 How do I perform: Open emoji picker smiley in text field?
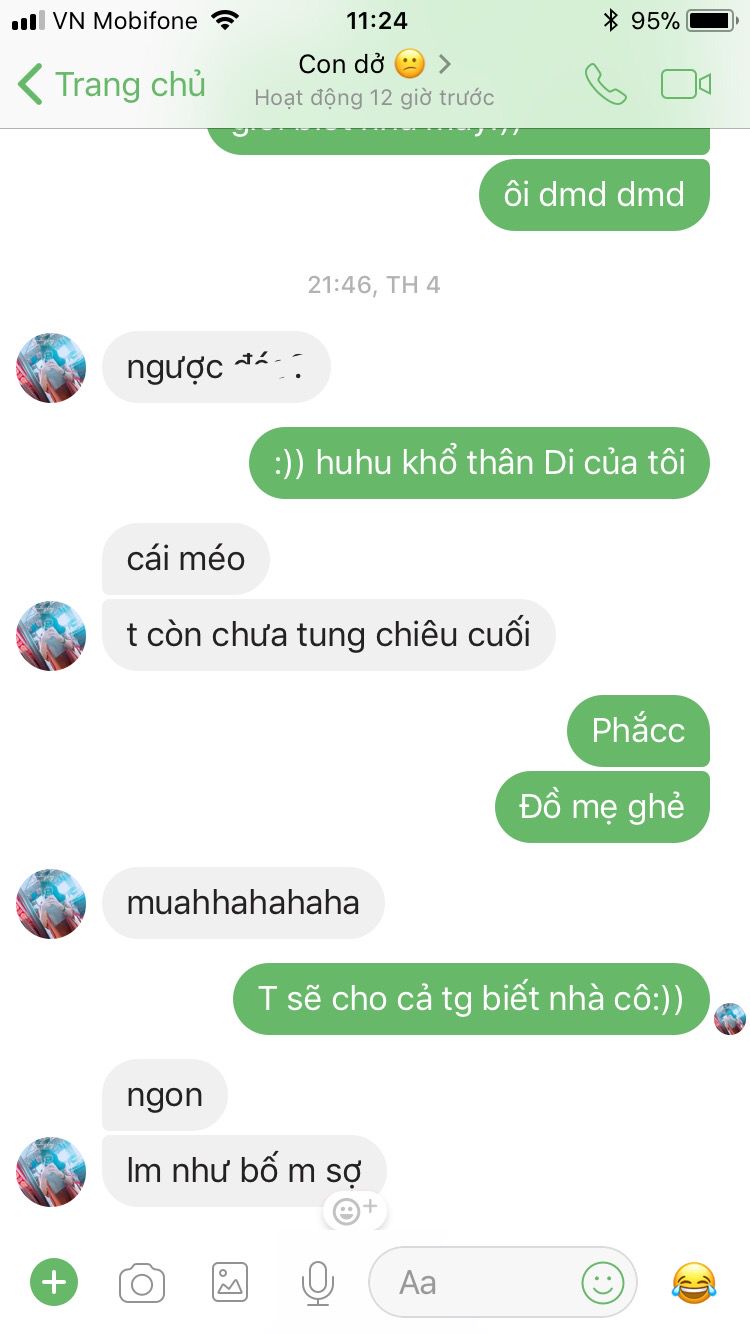pyautogui.click(x=603, y=1282)
